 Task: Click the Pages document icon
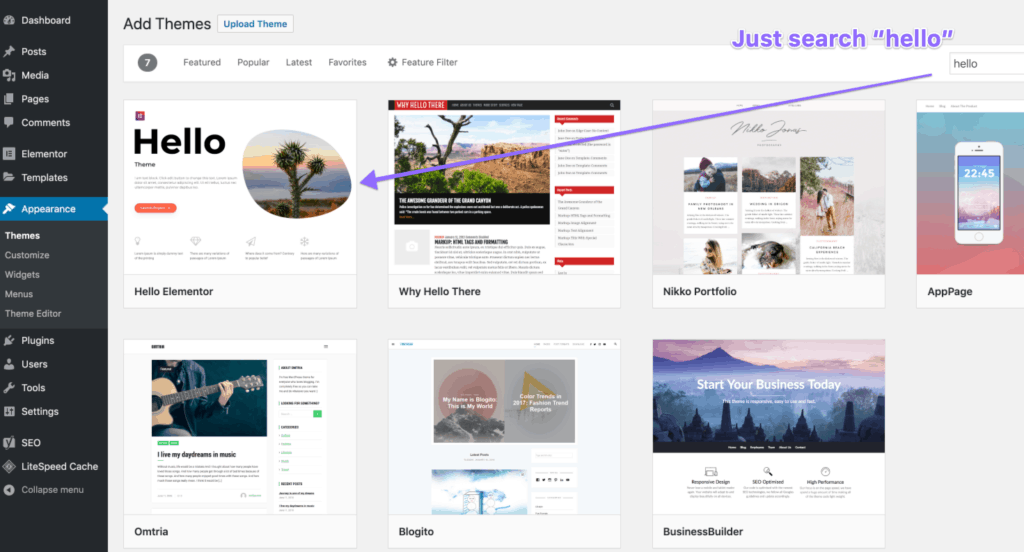point(9,99)
